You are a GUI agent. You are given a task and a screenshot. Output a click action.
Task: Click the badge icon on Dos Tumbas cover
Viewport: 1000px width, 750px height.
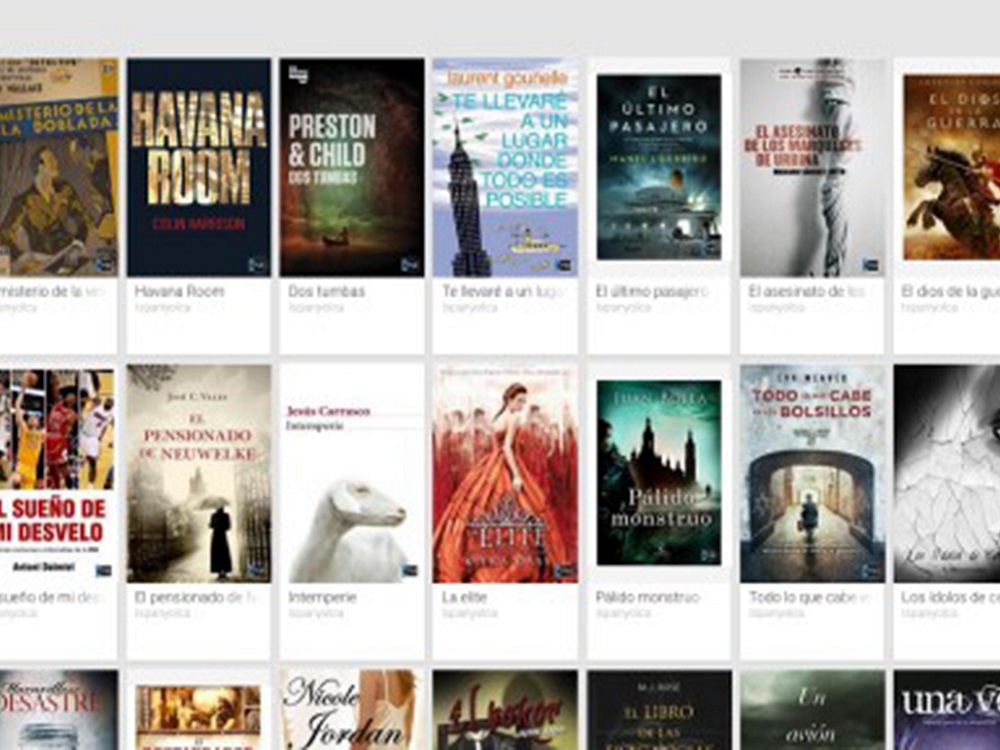(x=410, y=265)
